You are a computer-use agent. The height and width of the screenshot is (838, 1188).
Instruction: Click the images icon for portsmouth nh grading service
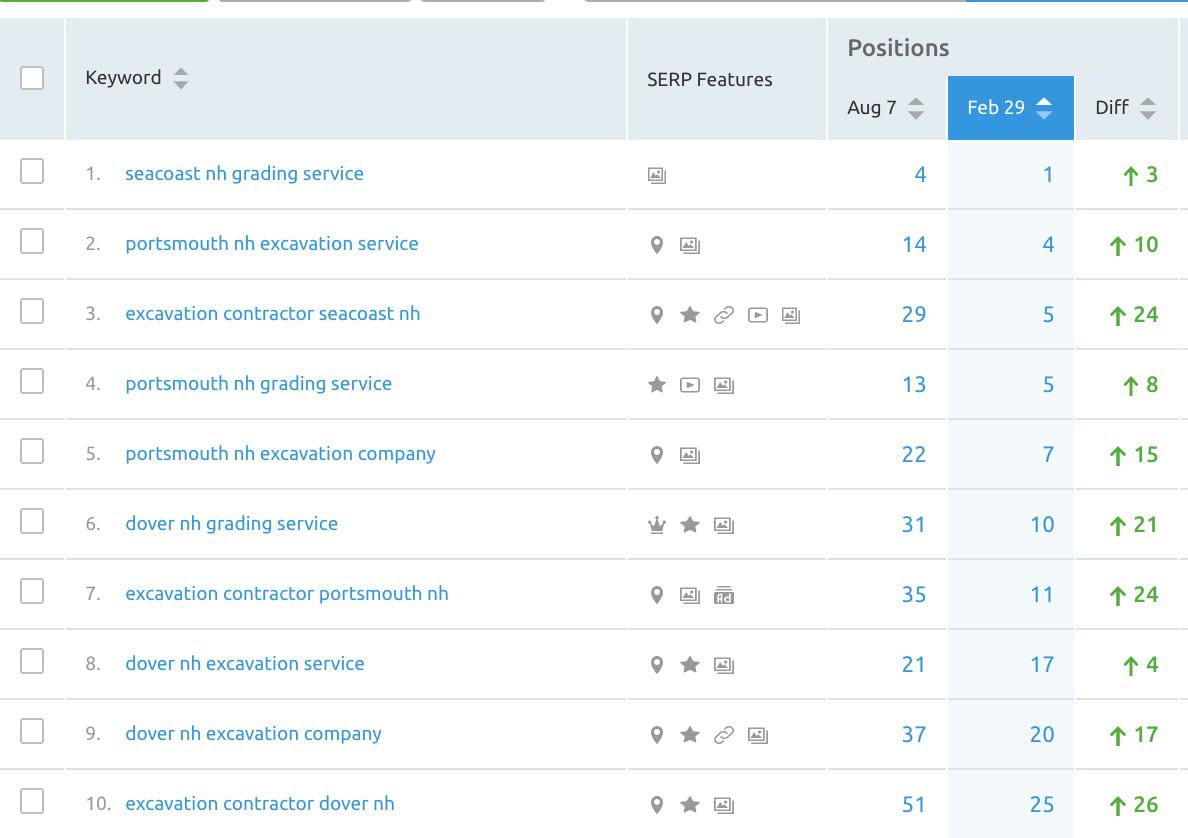coord(724,385)
